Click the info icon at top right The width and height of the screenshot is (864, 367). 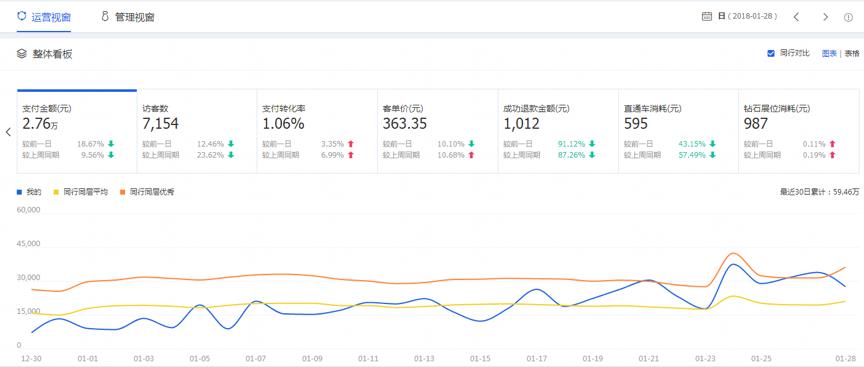click(849, 17)
